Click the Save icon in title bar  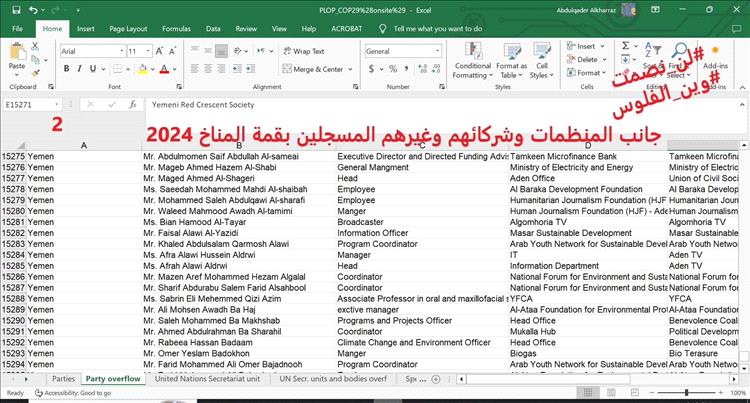coord(16,10)
